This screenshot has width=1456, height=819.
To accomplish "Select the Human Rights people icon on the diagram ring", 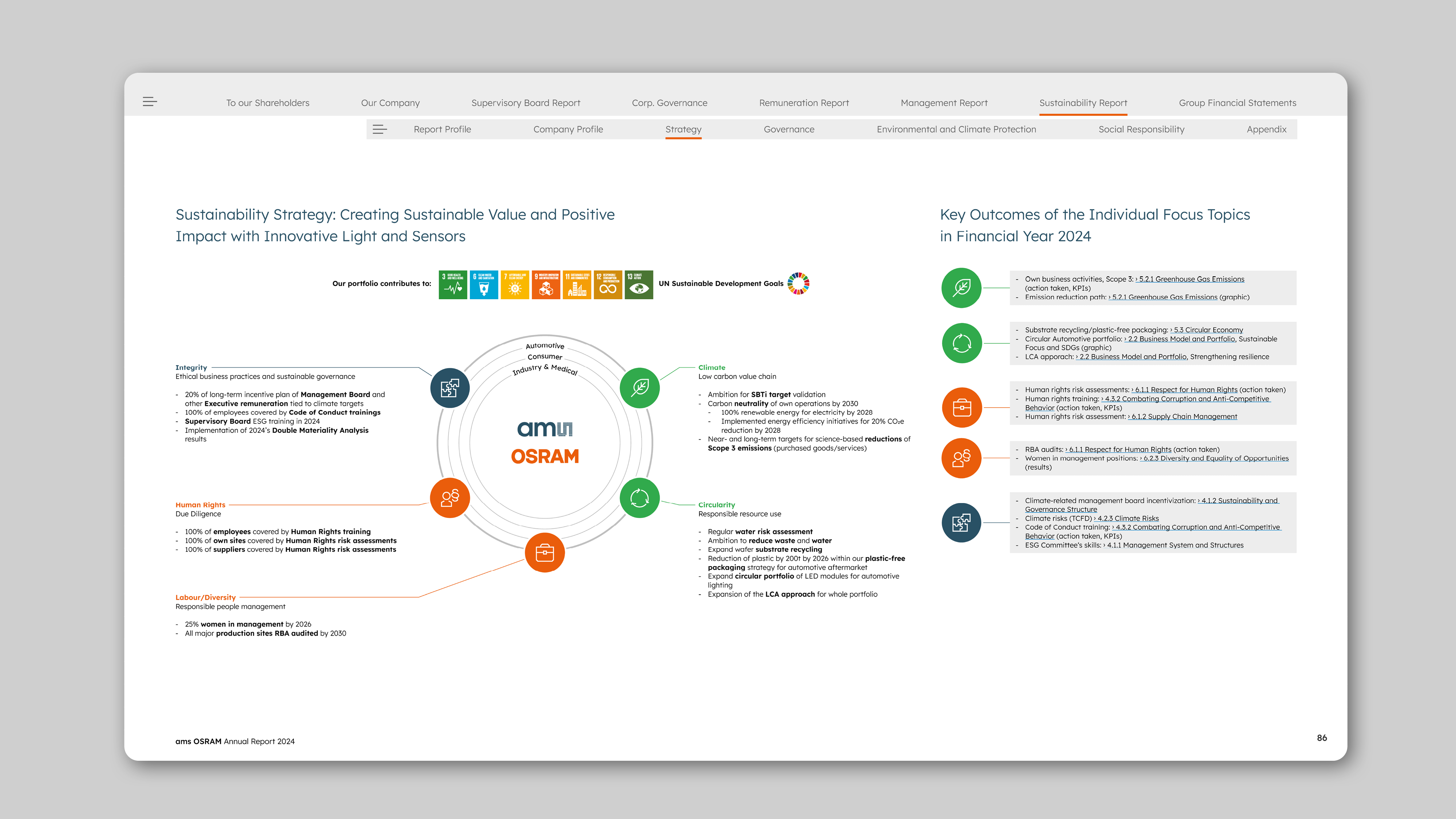I will pos(450,498).
